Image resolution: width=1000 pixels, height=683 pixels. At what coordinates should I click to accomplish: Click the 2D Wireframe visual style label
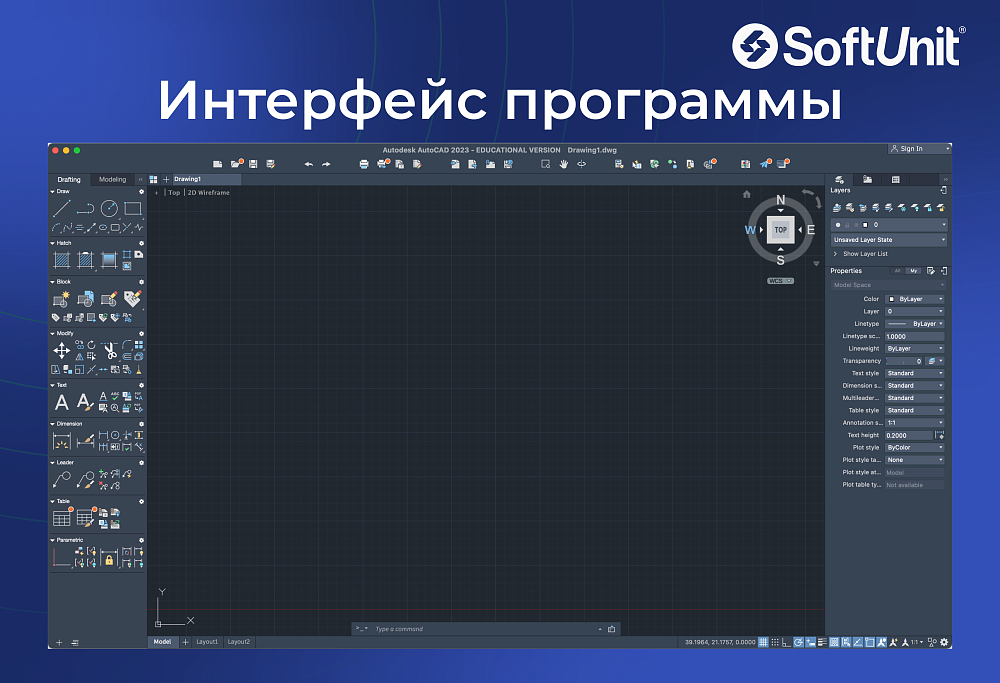tap(209, 193)
